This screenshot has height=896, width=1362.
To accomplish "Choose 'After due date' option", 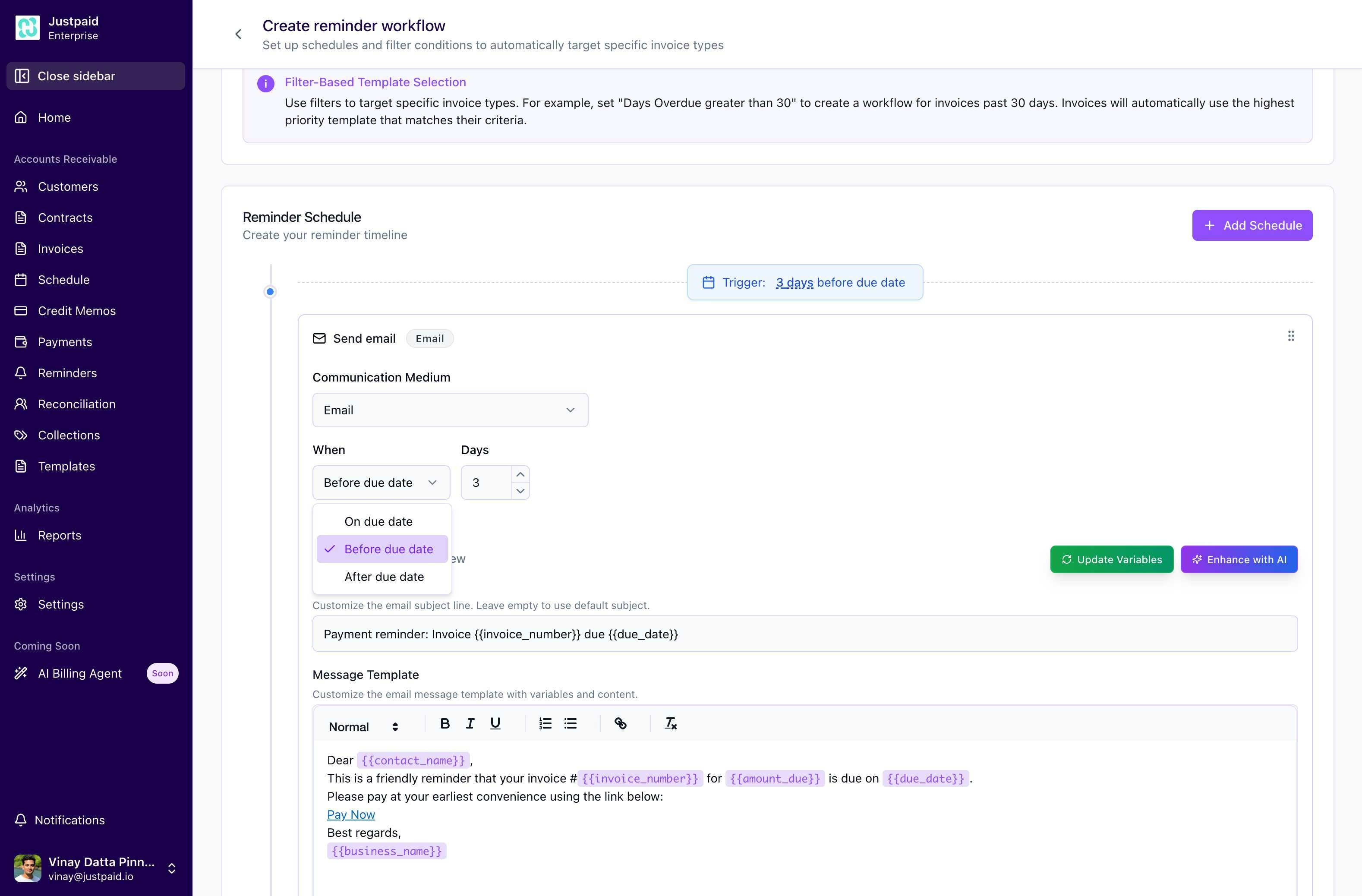I will pos(384,577).
